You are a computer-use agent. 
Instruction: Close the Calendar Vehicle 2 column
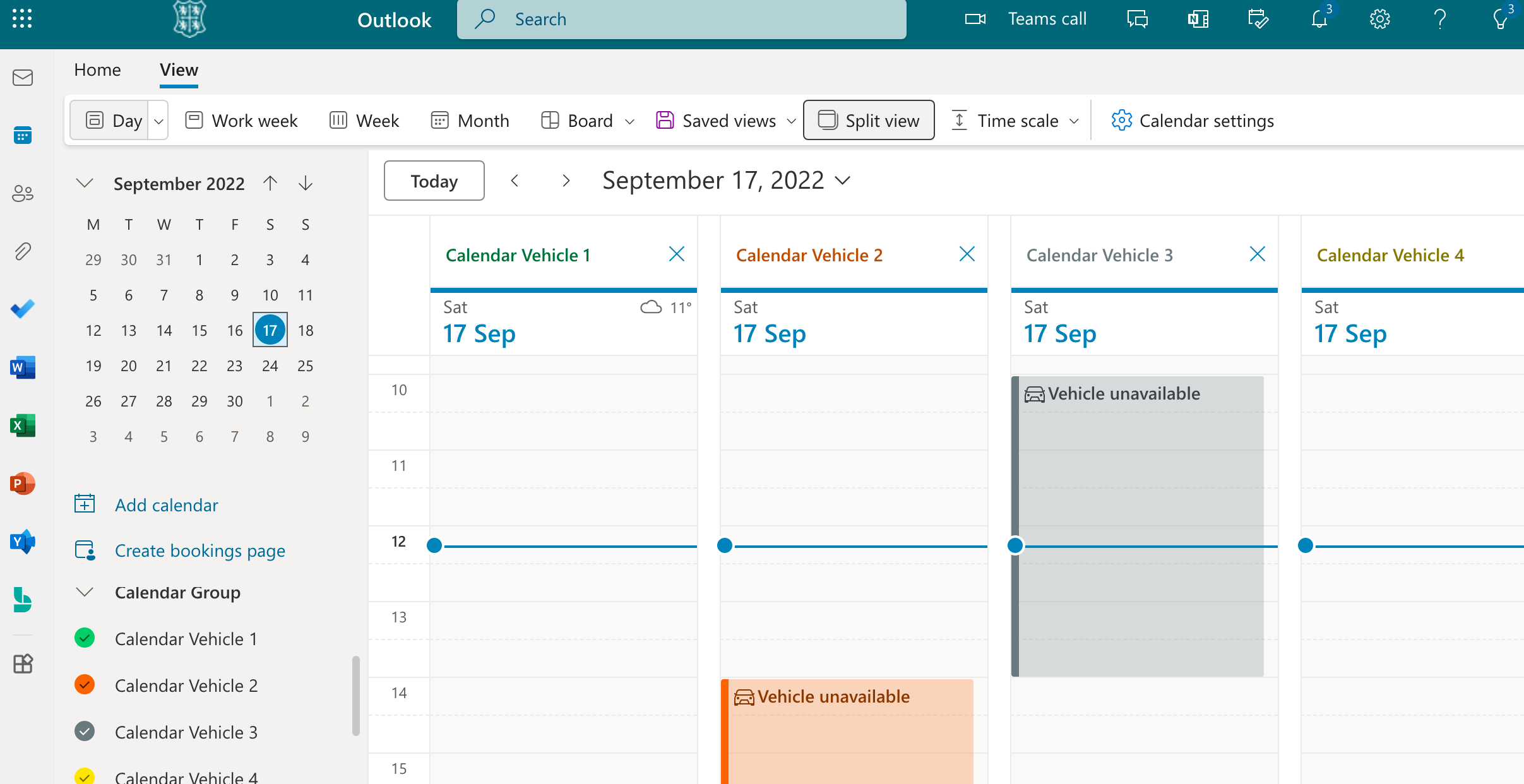[967, 254]
